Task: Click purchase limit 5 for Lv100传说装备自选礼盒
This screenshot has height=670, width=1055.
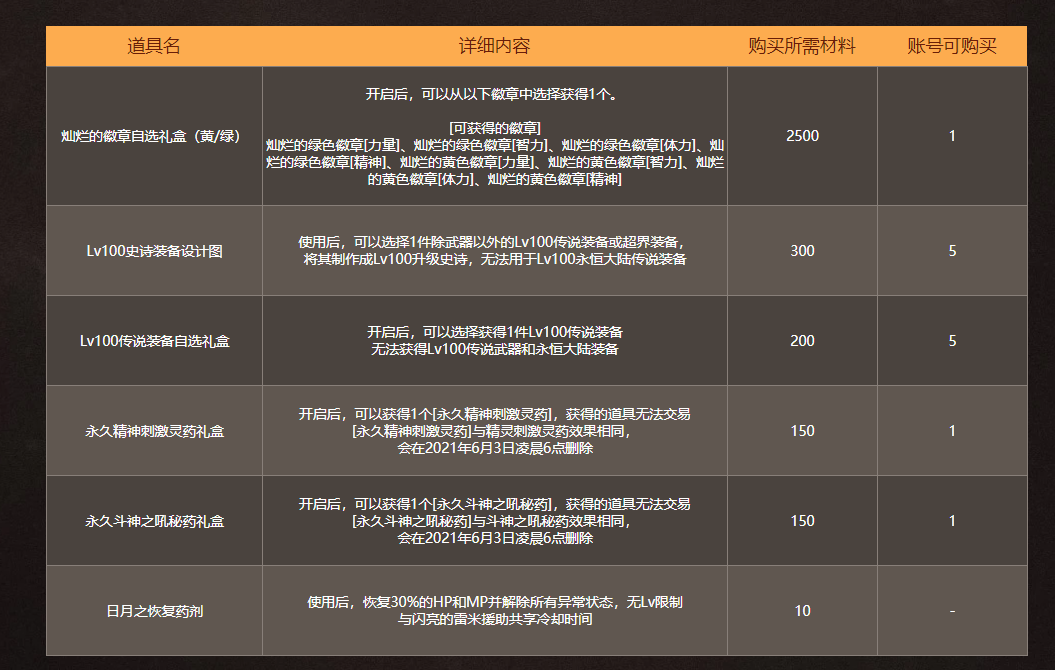Action: 952,341
